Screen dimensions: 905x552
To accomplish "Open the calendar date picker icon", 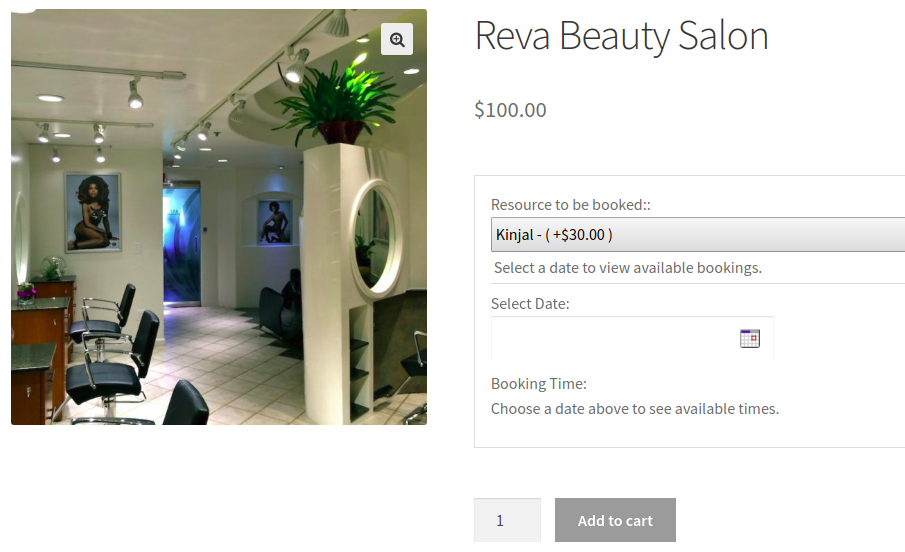I will [750, 338].
